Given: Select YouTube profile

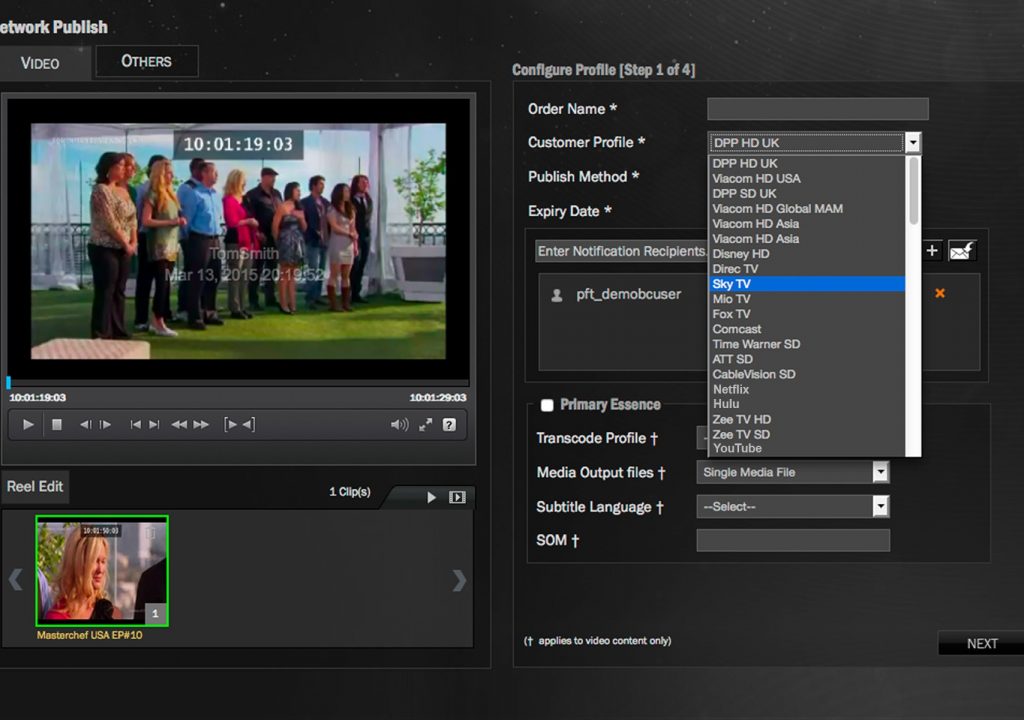Looking at the screenshot, I should pyautogui.click(x=807, y=448).
